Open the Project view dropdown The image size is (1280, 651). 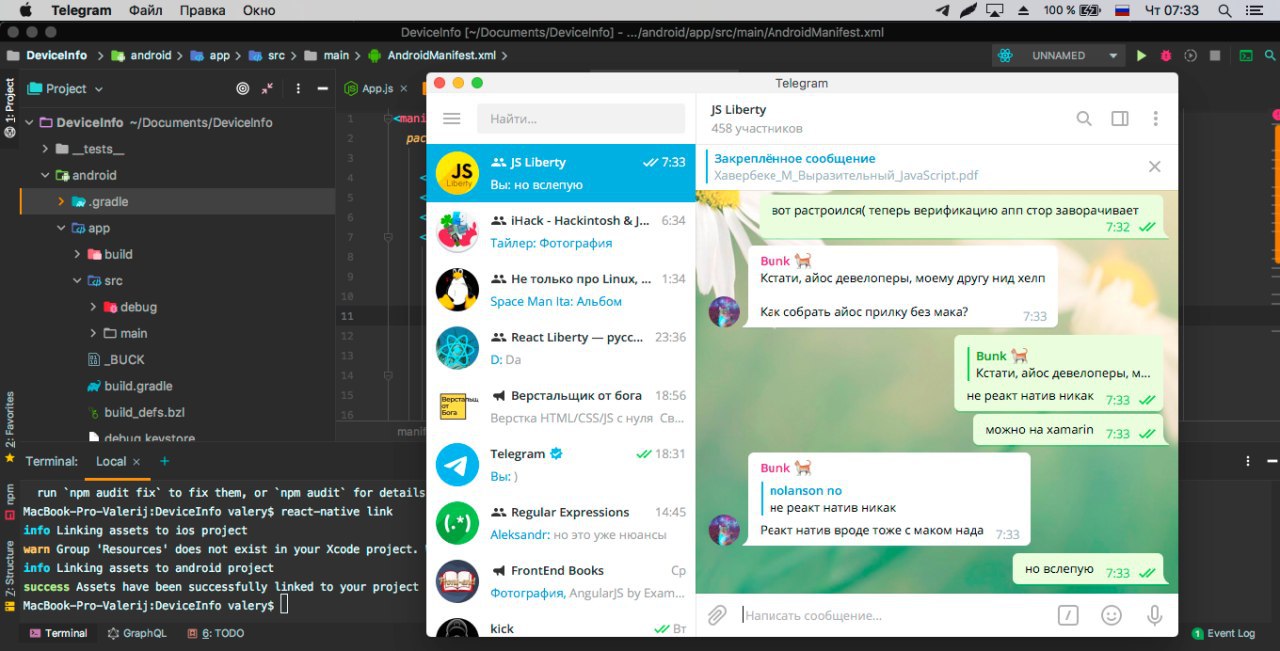(65, 89)
